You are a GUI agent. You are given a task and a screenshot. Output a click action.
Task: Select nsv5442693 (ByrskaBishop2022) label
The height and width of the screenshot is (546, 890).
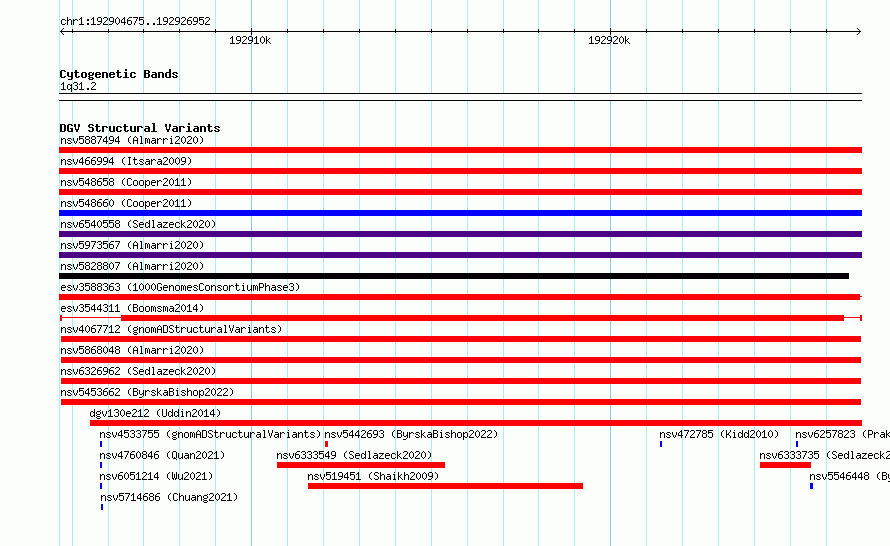pyautogui.click(x=411, y=434)
